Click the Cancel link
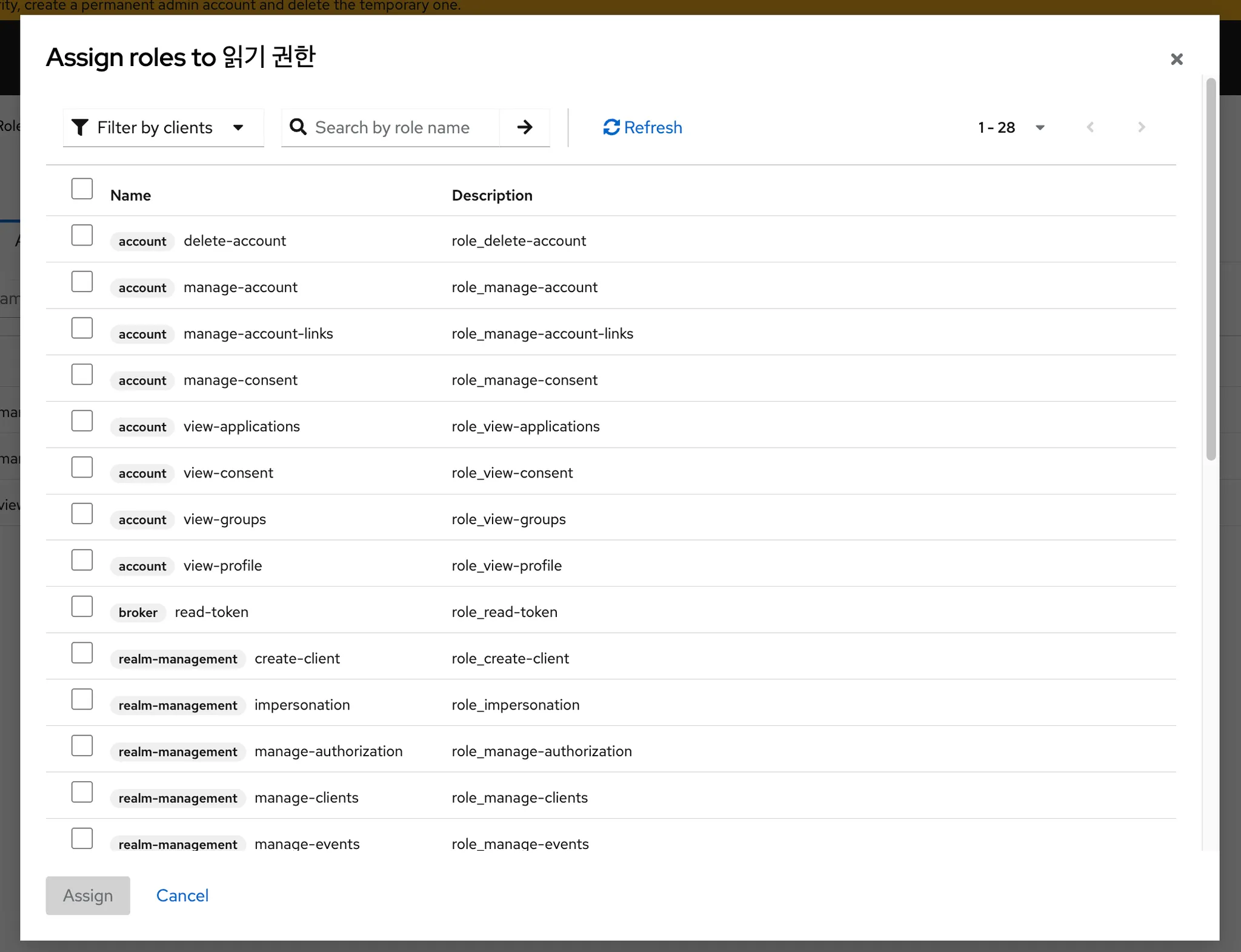 [182, 896]
